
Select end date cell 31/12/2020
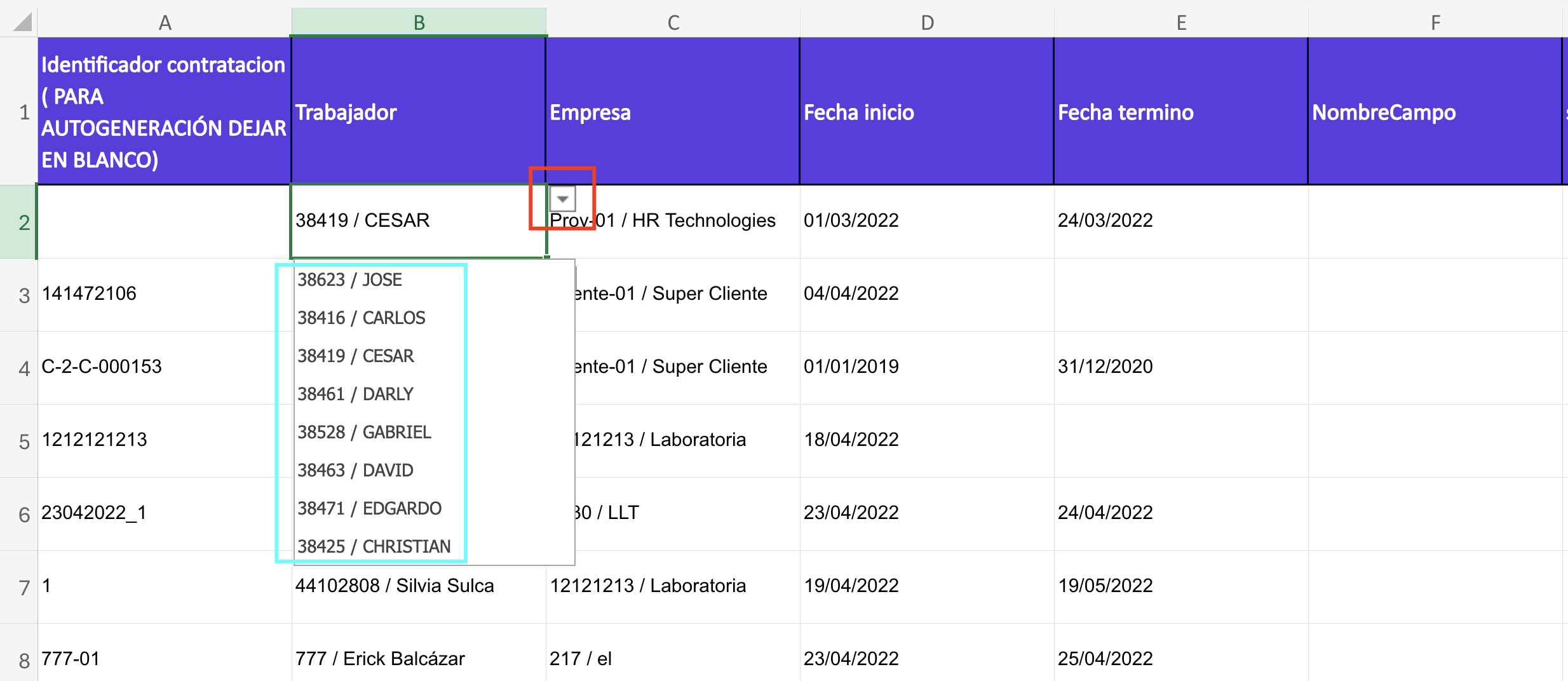pyautogui.click(x=1181, y=368)
